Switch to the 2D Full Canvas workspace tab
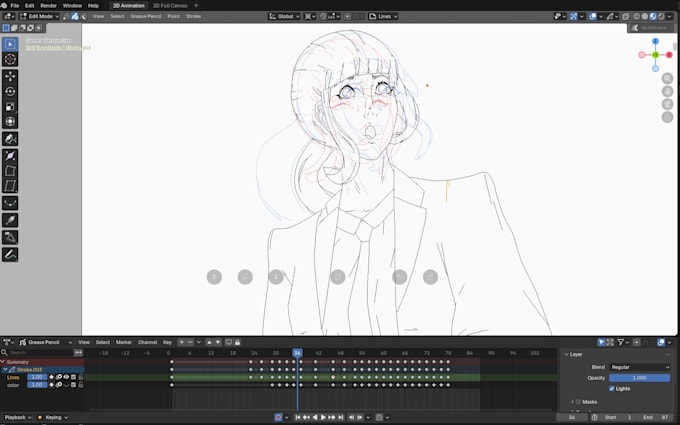The width and height of the screenshot is (680, 425). pos(170,6)
